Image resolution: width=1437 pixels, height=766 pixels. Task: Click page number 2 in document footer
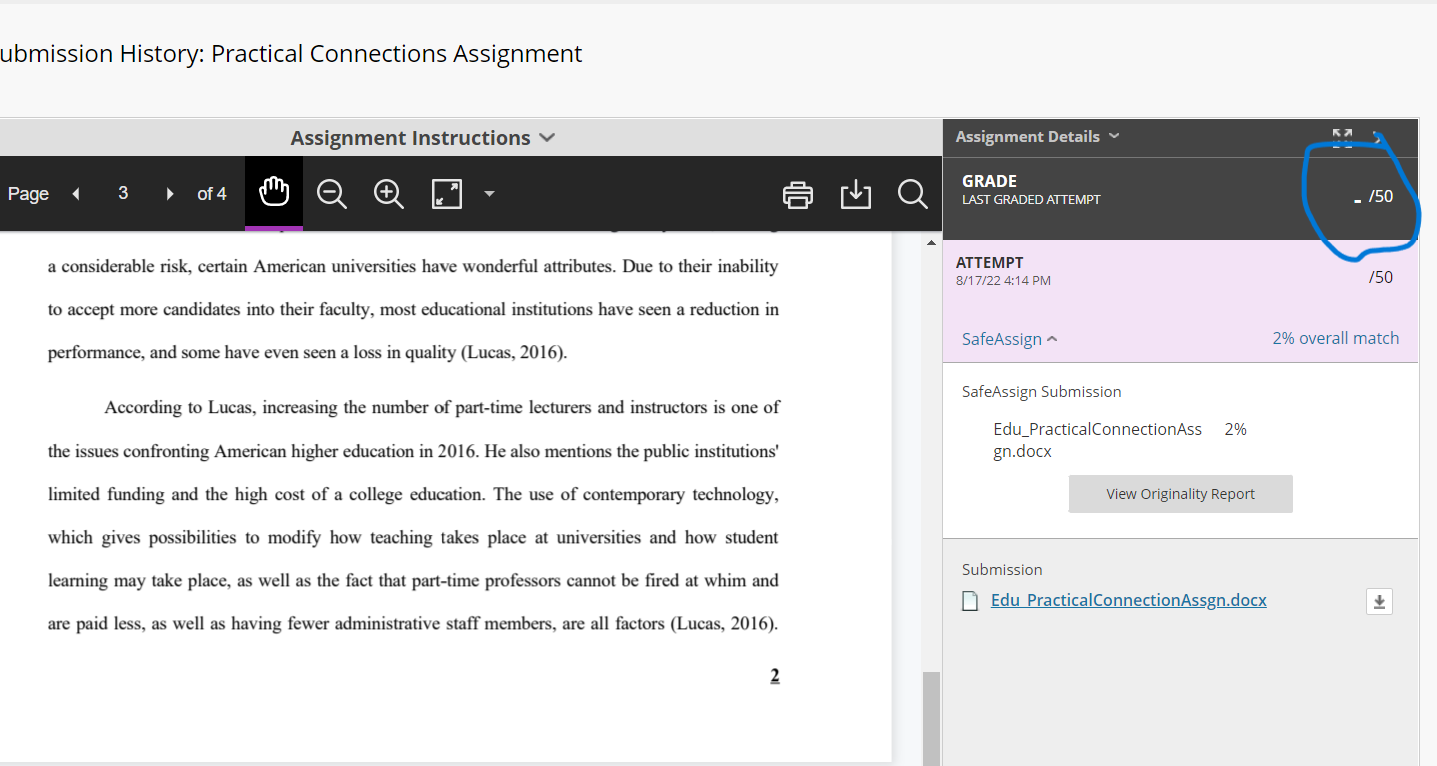775,676
